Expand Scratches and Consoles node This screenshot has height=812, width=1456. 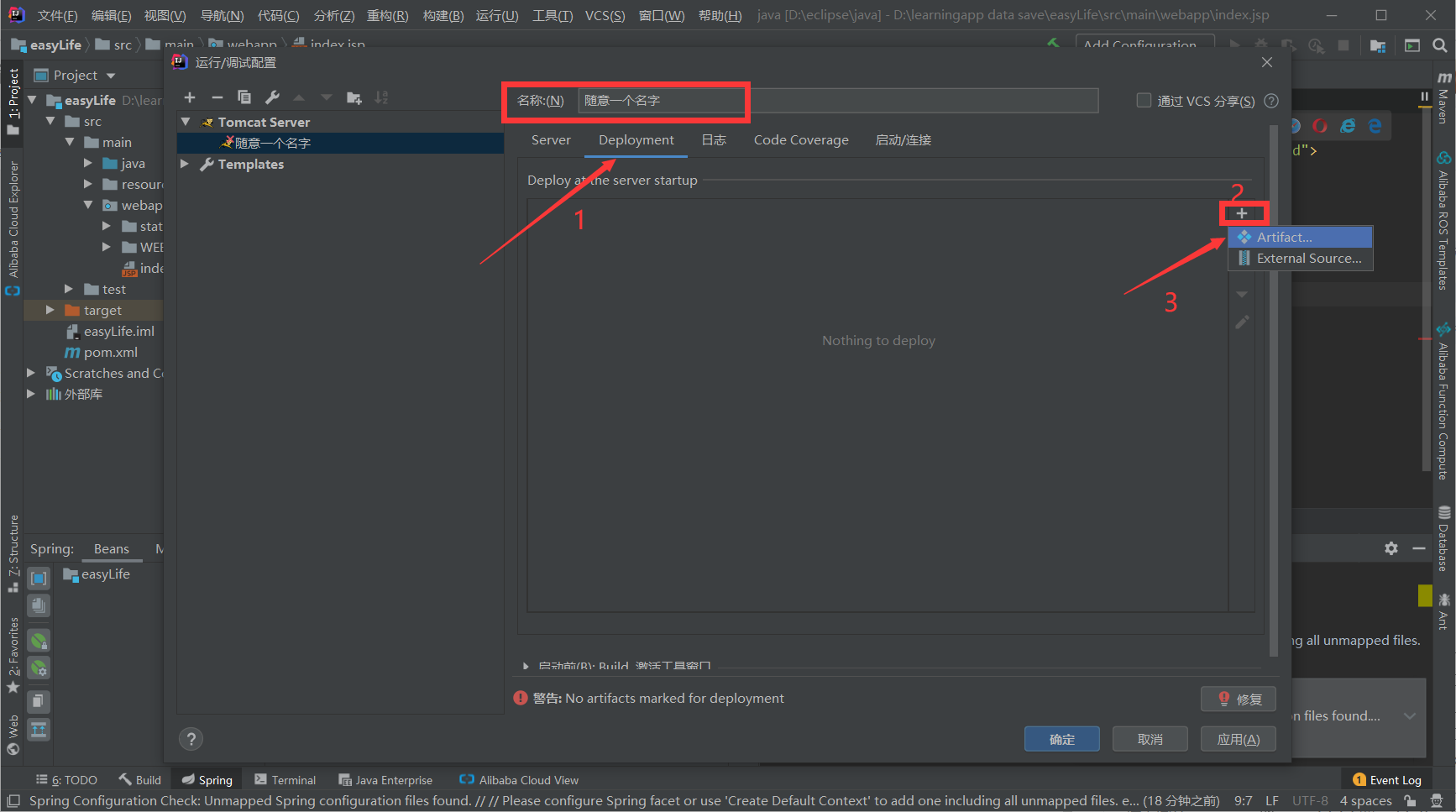(x=31, y=373)
